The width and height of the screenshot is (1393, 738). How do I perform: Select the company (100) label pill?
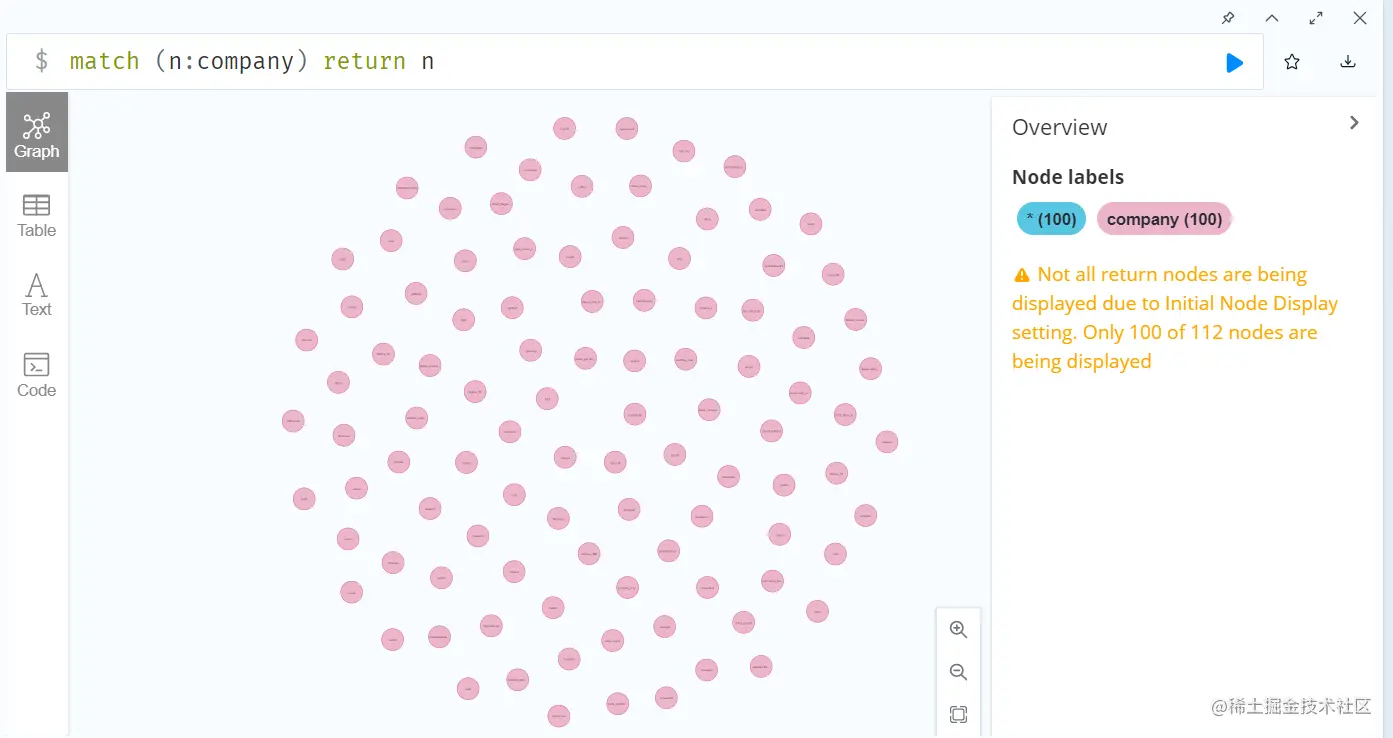pos(1164,219)
